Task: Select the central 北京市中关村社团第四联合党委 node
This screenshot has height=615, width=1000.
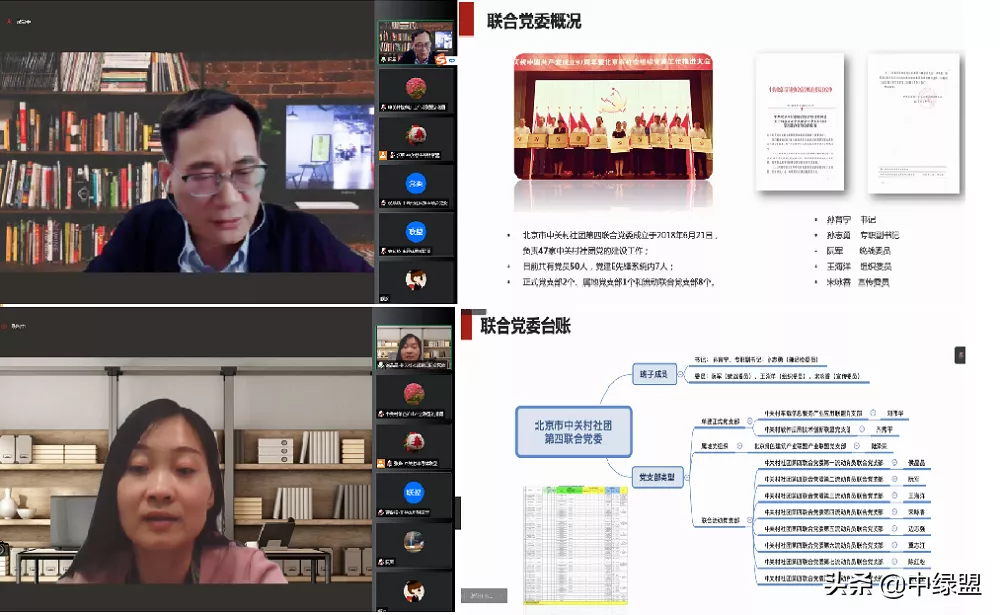Action: 573,432
